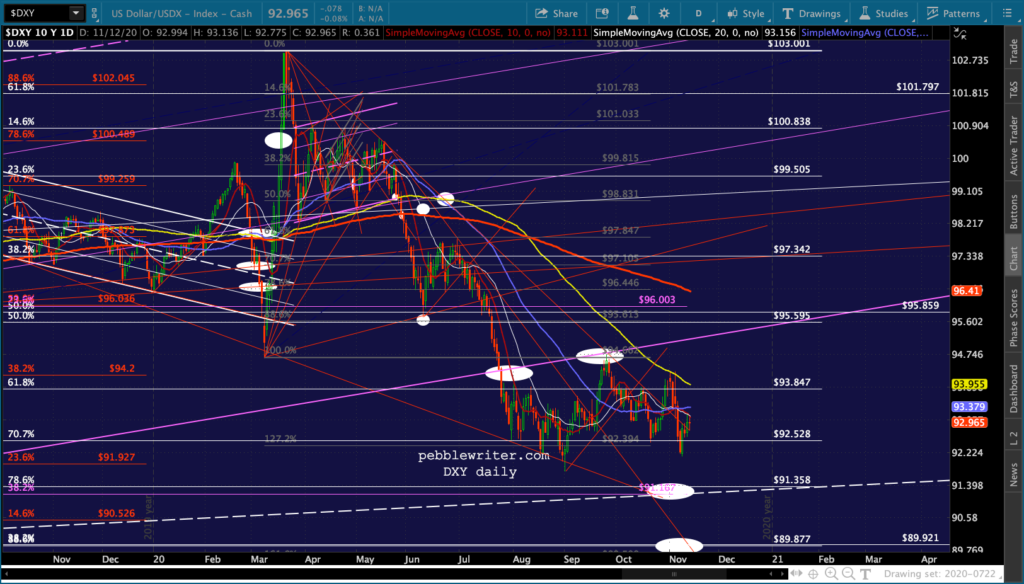Click the red $90.526 retracement label
This screenshot has width=1024, height=584.
click(116, 513)
